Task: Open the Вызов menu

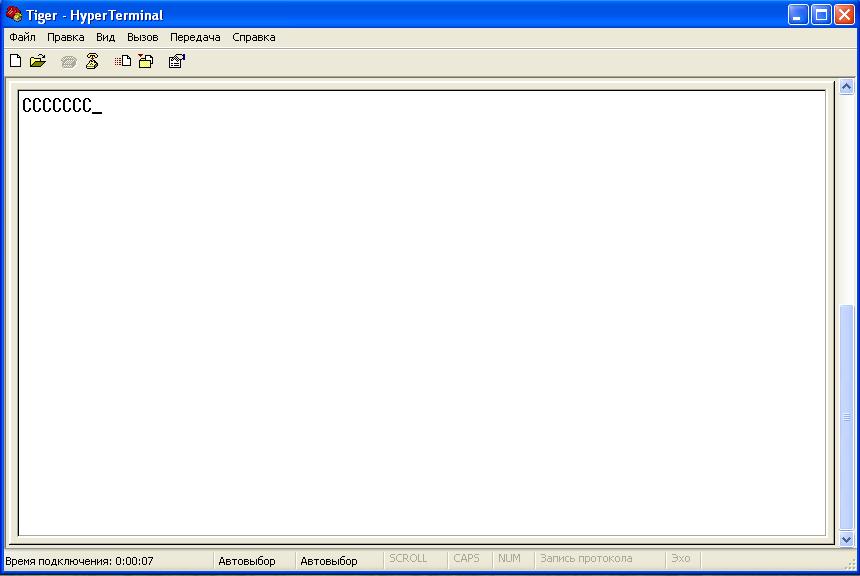Action: [143, 37]
